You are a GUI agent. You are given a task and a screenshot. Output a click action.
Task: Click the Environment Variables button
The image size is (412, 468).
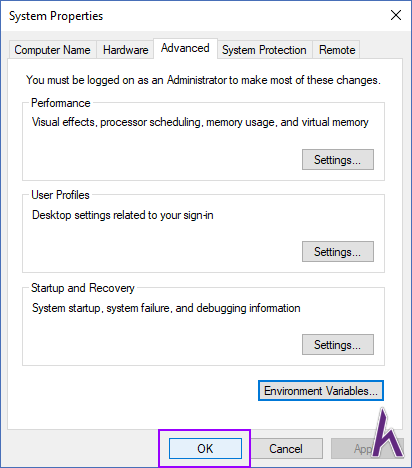coord(321,390)
